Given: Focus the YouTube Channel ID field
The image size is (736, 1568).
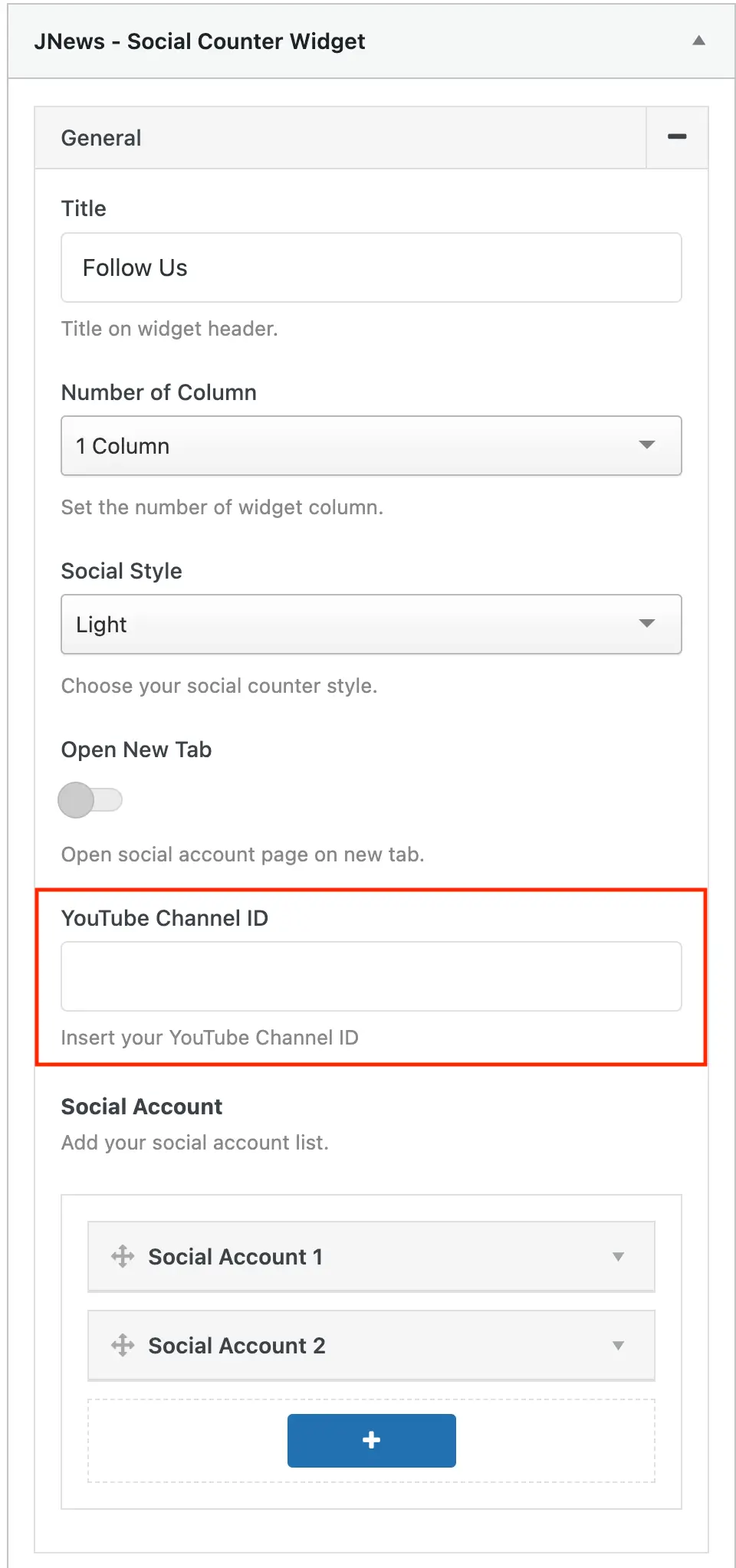Looking at the screenshot, I should (x=371, y=976).
